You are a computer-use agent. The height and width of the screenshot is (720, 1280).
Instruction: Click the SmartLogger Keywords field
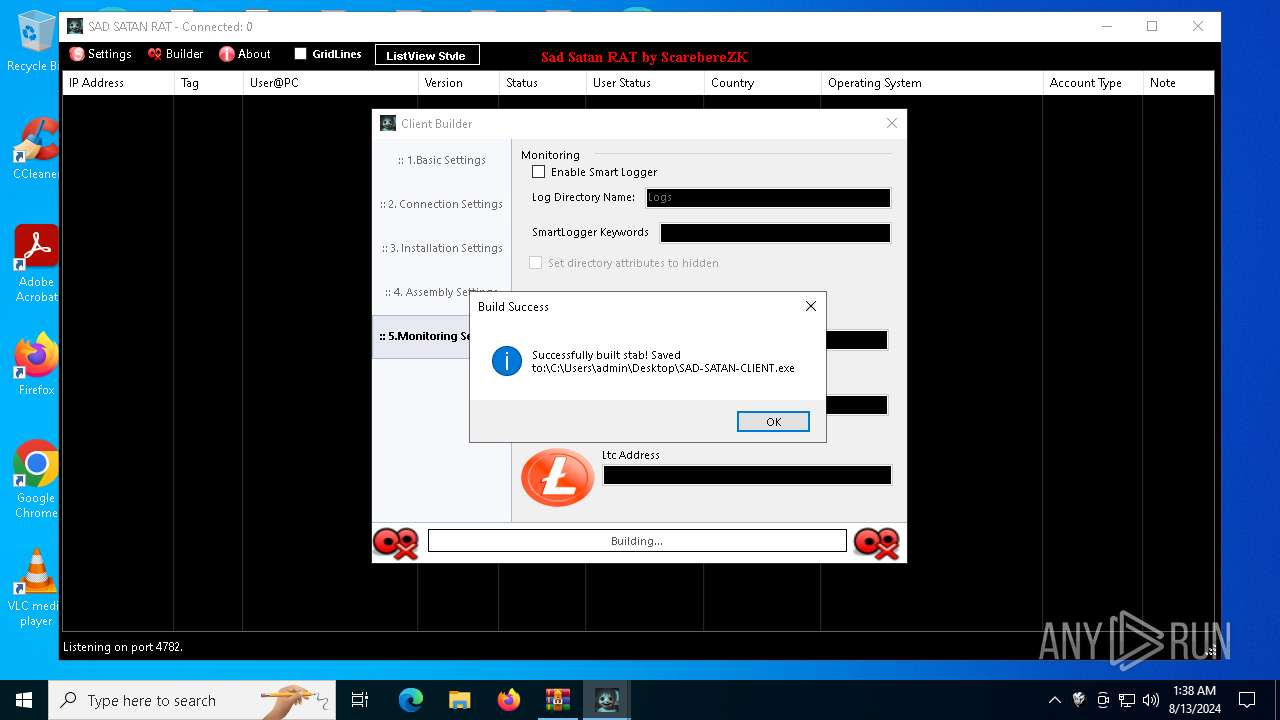[775, 233]
